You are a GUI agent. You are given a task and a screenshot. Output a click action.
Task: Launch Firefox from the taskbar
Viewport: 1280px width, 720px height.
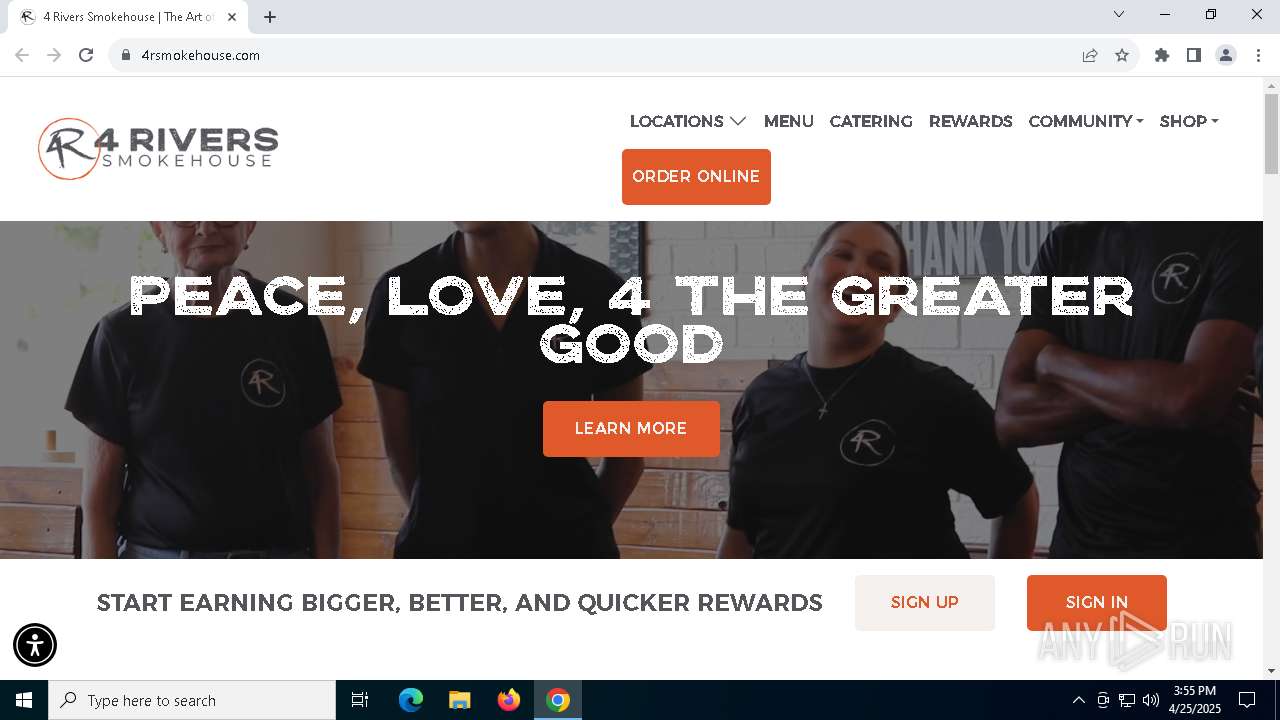tap(509, 700)
